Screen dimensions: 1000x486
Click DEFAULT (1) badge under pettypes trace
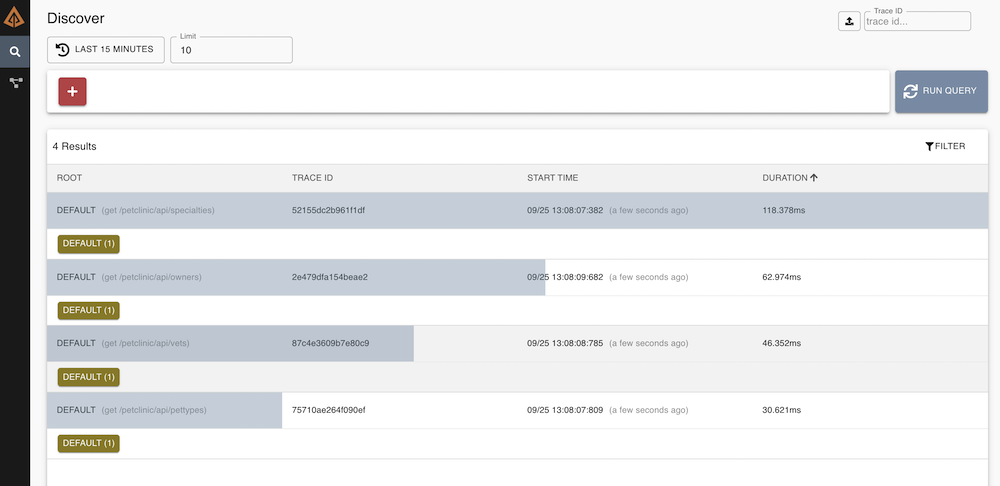89,443
